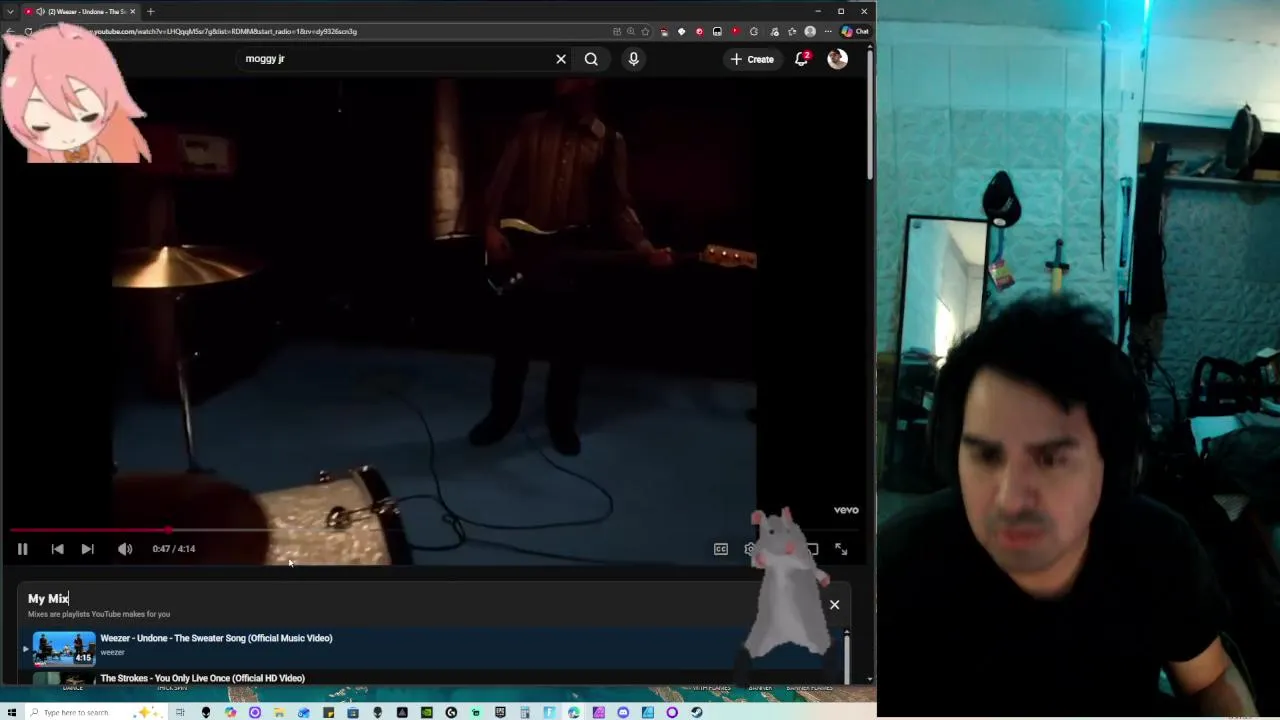
Task: Open the Copilot Chat button
Action: pos(855,31)
